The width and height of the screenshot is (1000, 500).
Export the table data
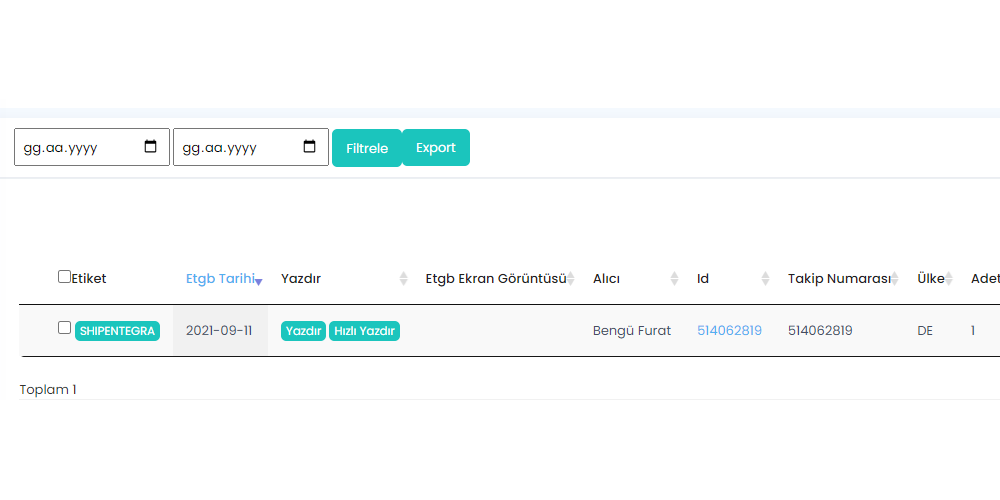pyautogui.click(x=436, y=147)
